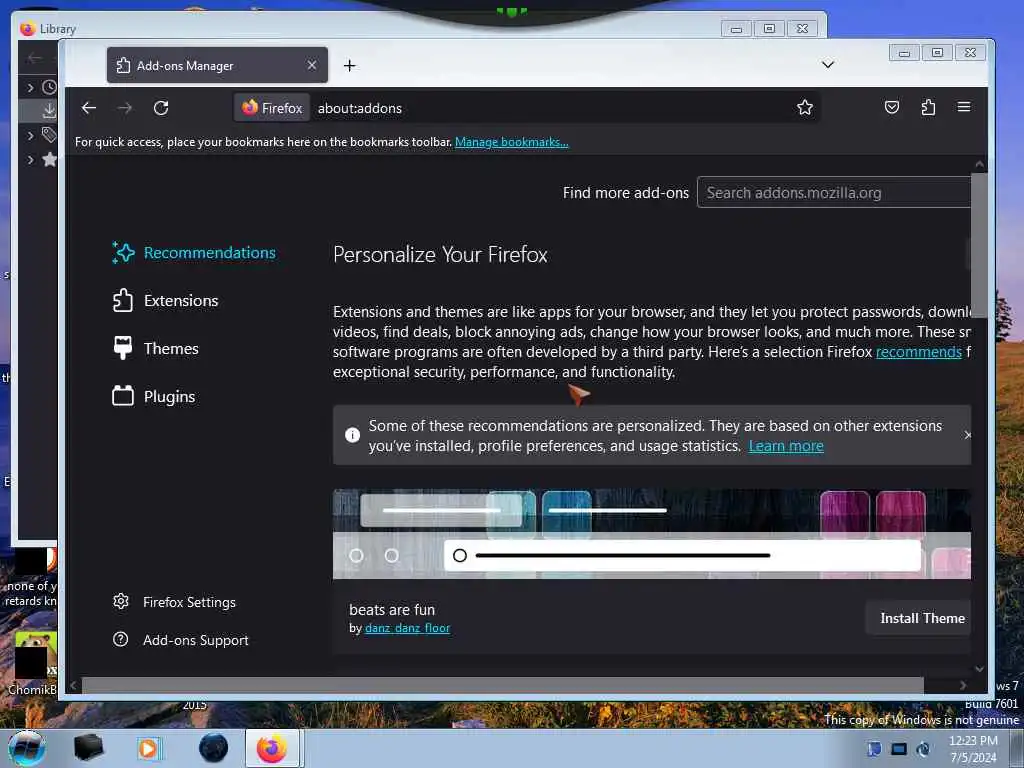Open the Recommendations category
The width and height of the screenshot is (1024, 768).
point(194,253)
